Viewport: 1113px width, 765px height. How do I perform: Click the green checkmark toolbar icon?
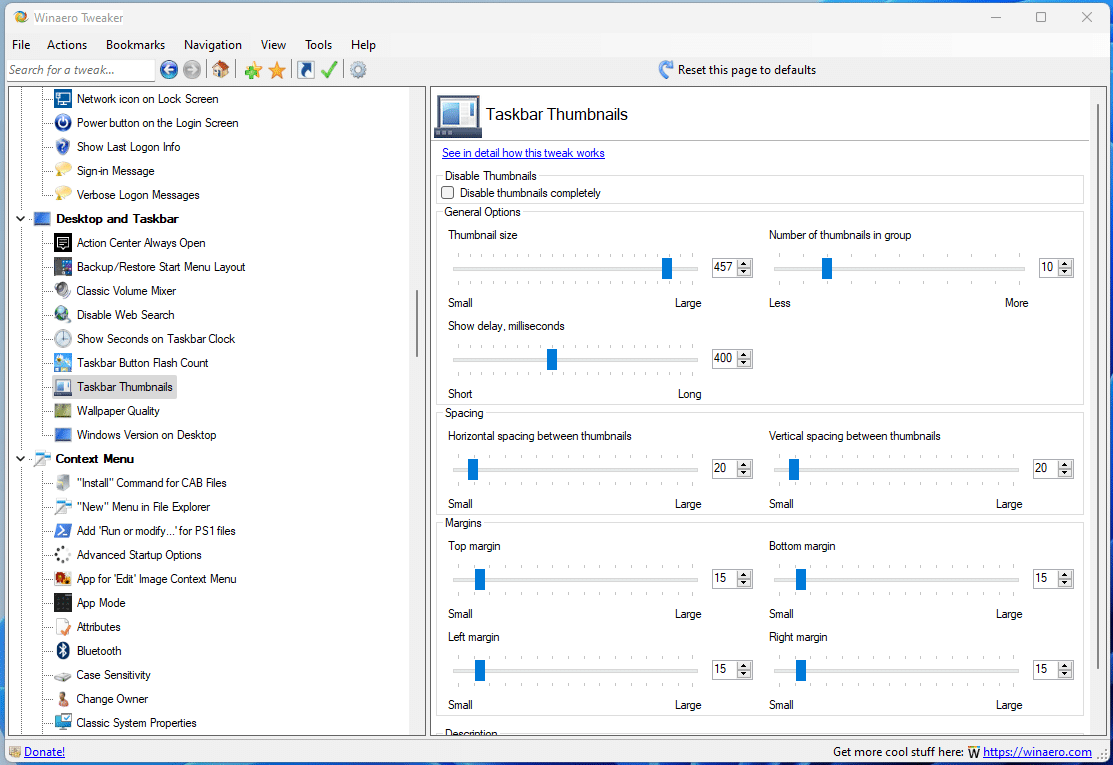pos(329,70)
